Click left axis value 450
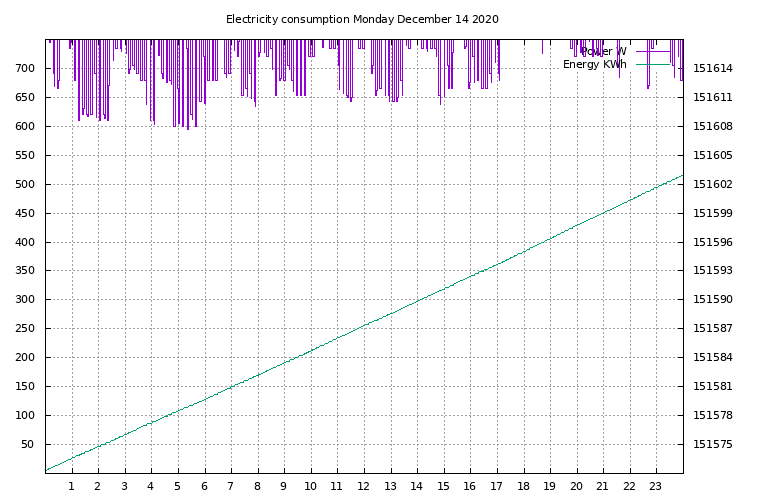This screenshot has height=500, width=768. click(25, 213)
